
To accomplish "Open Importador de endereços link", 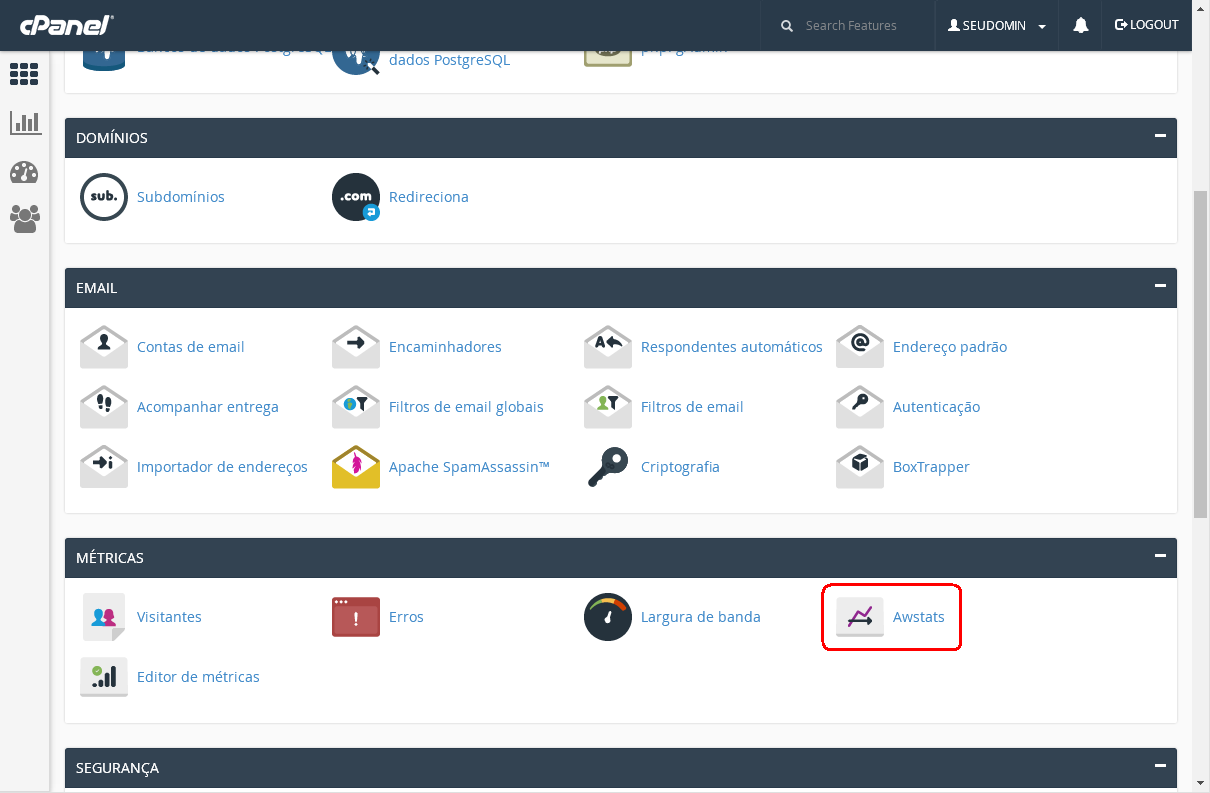I will (x=222, y=467).
